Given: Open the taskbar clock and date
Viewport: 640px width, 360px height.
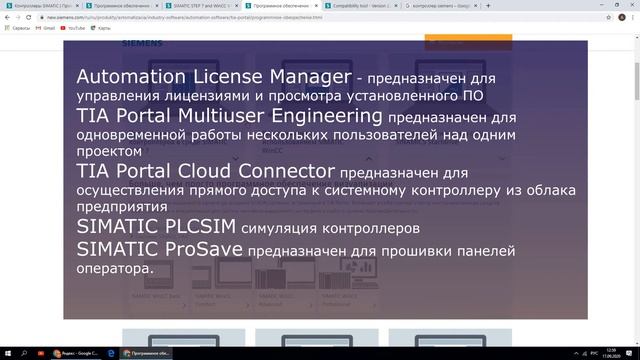Looking at the screenshot, I should [611, 353].
